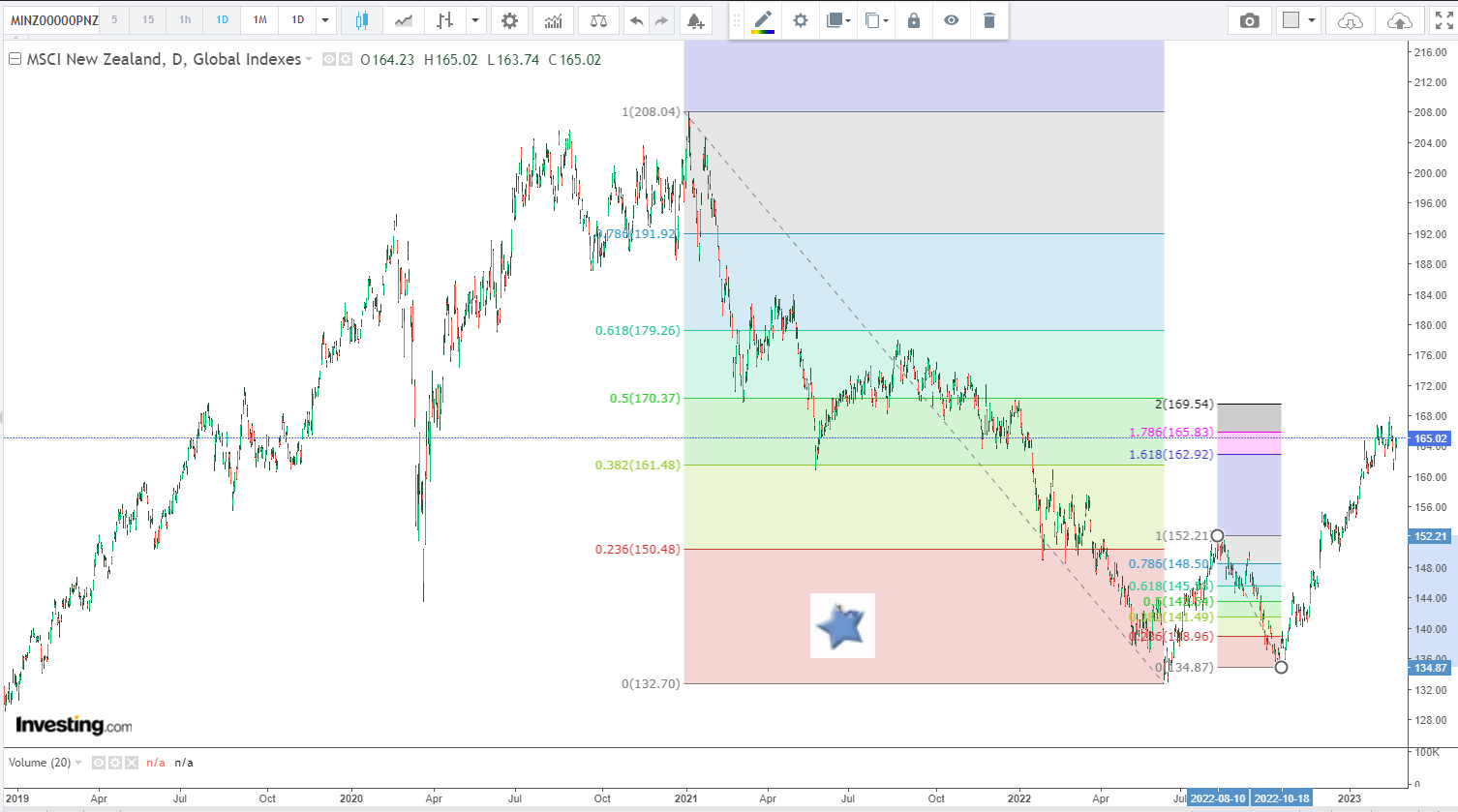Click the 0.236(150.48) Fibonacci level label
1458x812 pixels.
click(638, 550)
